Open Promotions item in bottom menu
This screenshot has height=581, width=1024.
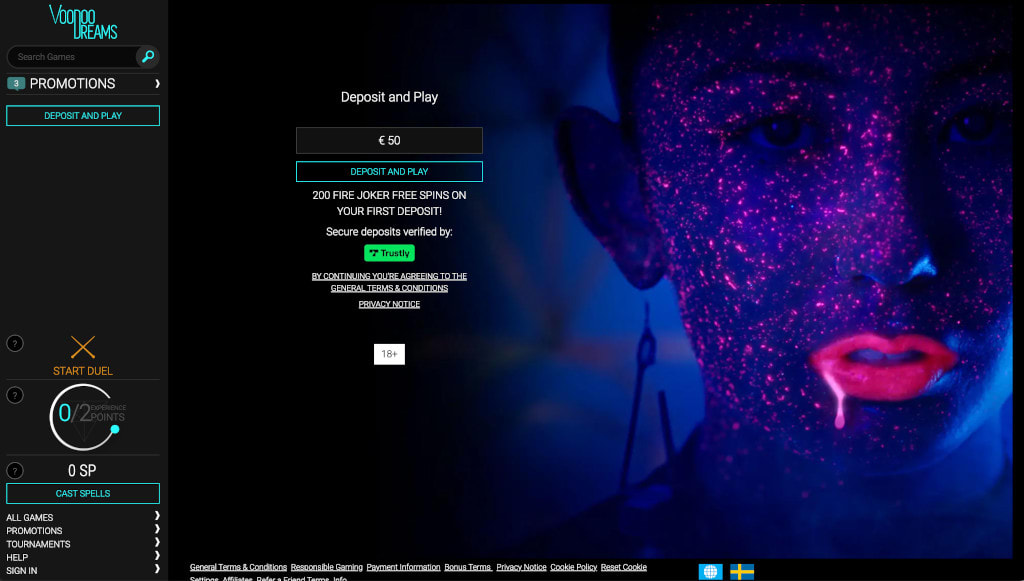35,531
